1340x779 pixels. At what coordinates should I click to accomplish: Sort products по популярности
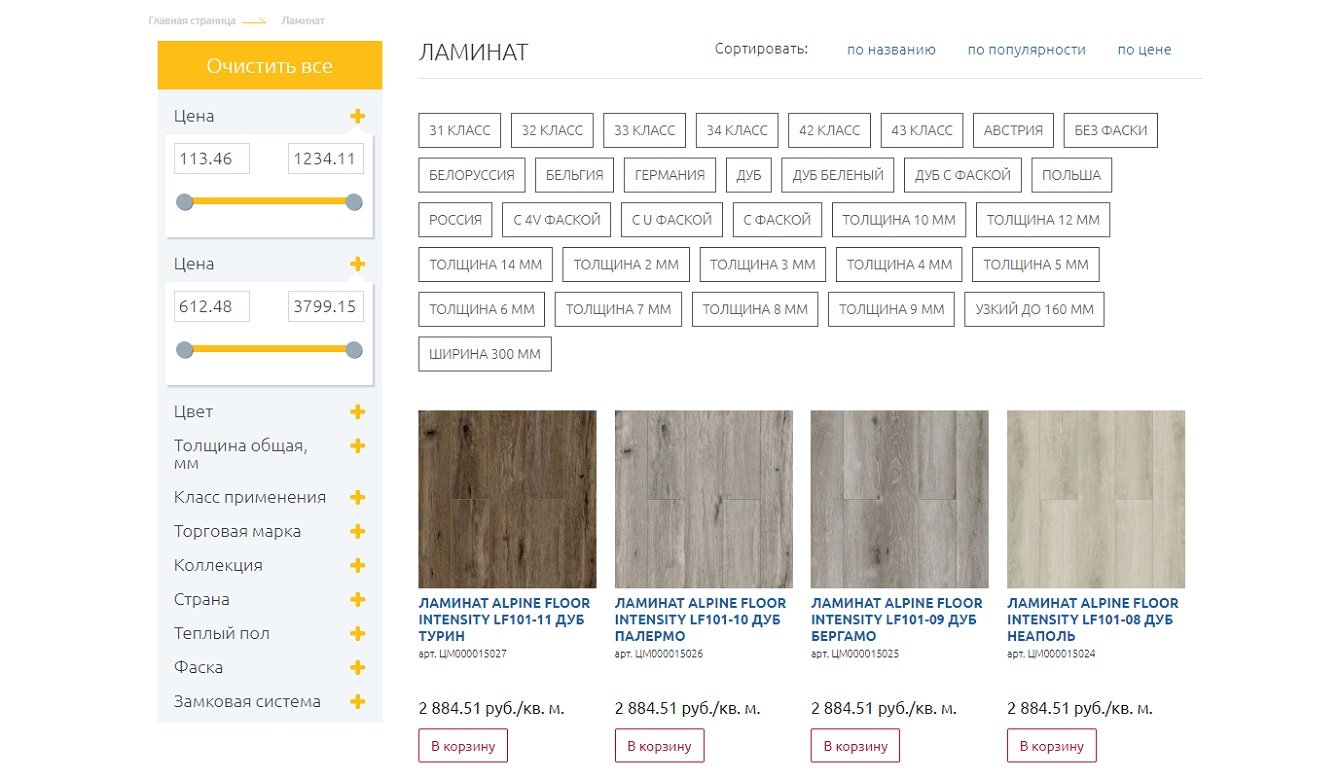1026,50
